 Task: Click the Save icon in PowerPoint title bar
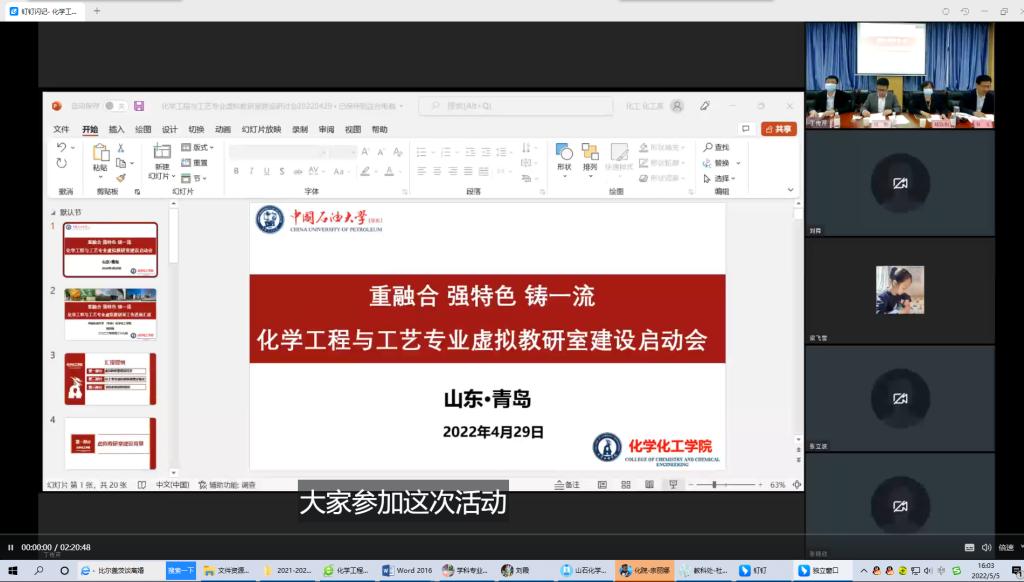139,106
